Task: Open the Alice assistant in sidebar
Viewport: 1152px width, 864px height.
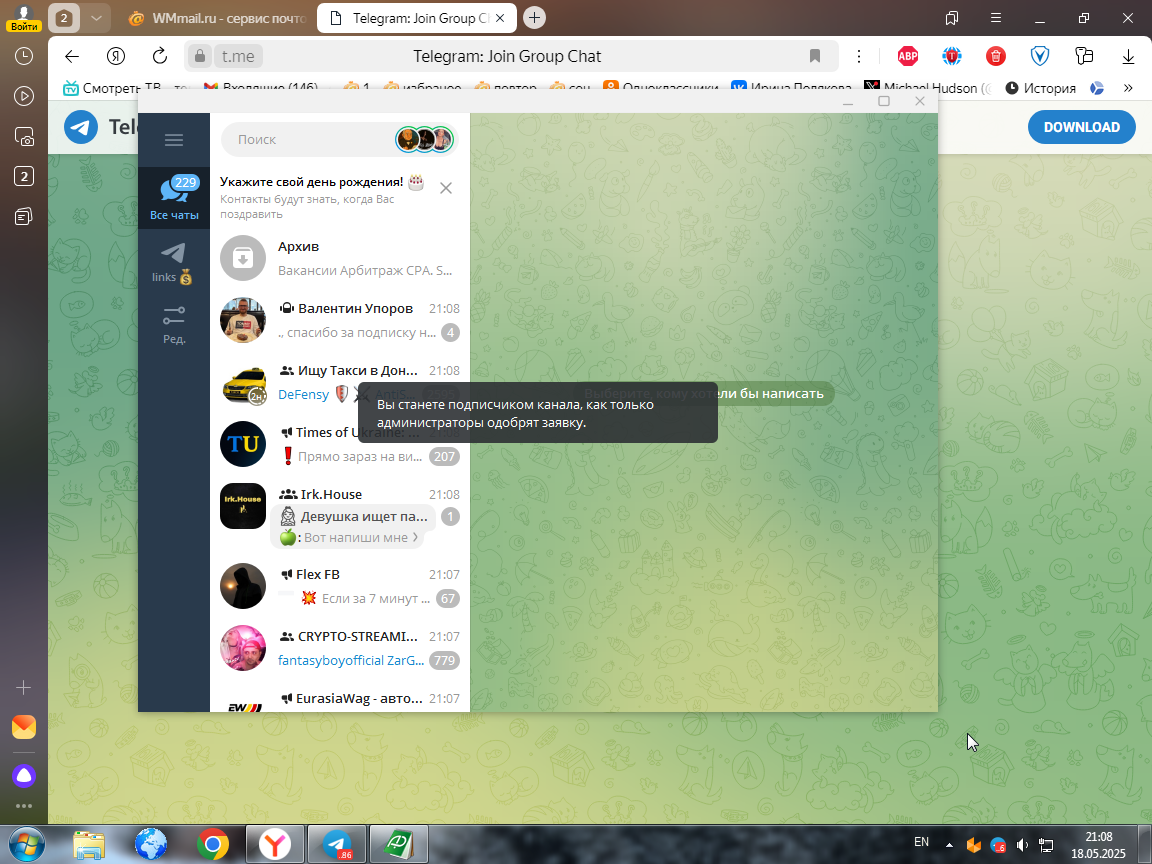Action: (24, 776)
